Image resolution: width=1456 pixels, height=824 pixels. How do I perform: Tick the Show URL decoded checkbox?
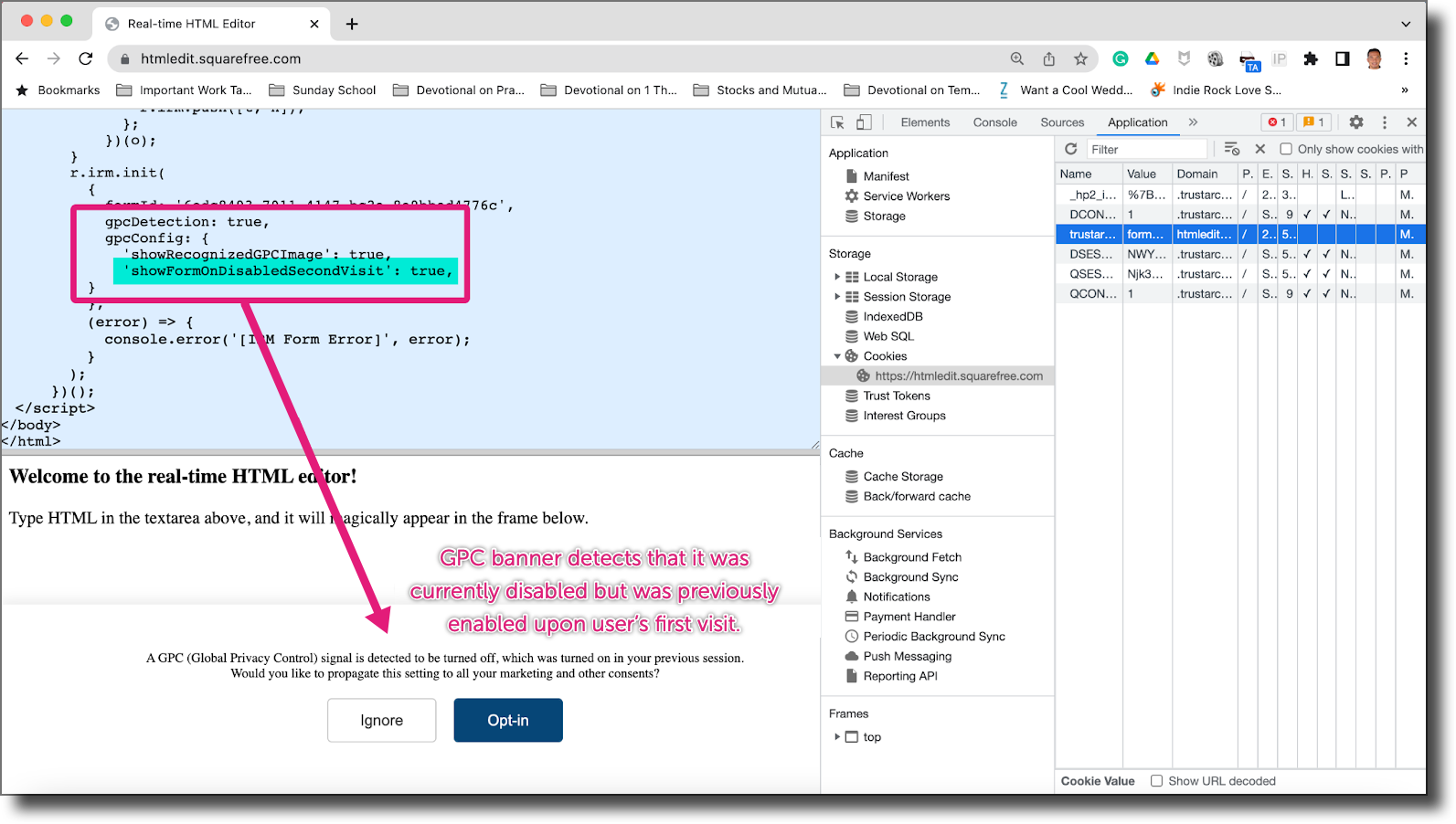click(1156, 781)
